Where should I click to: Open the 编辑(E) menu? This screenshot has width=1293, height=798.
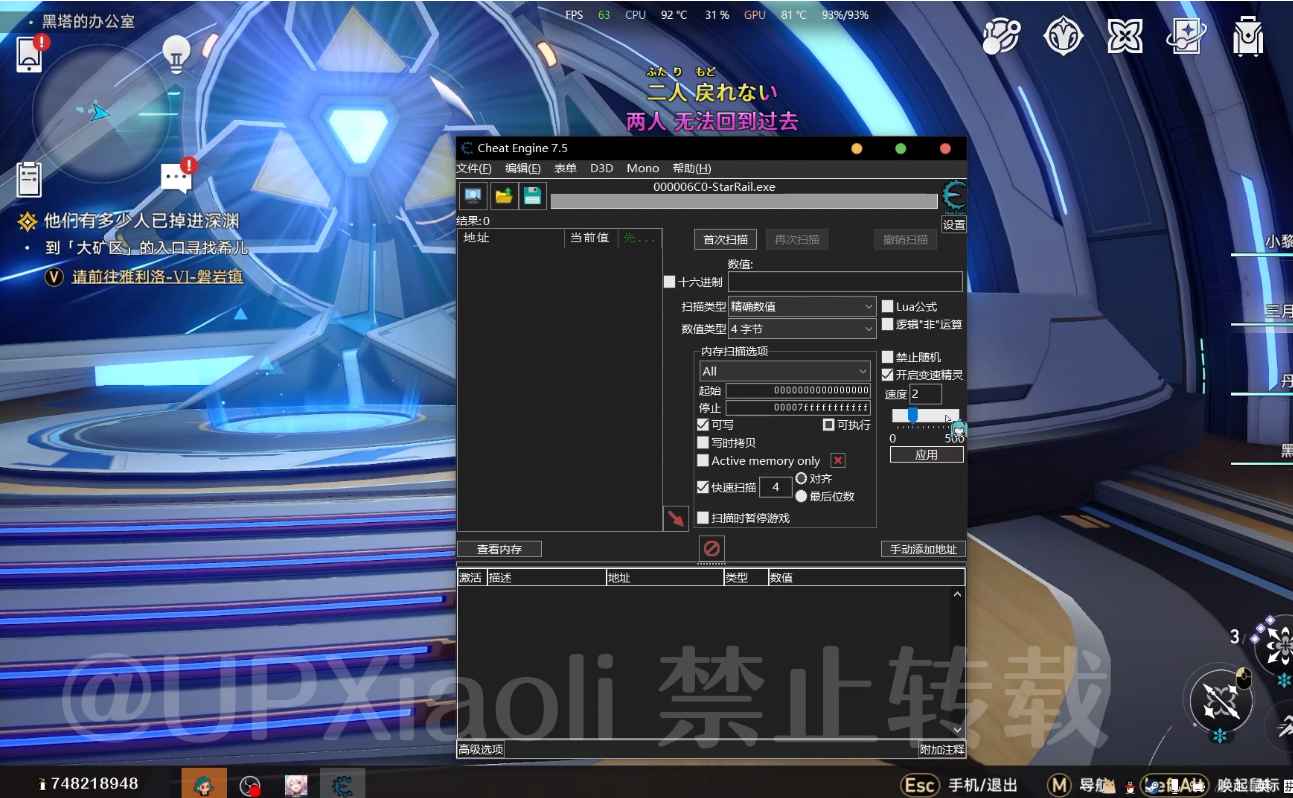523,168
